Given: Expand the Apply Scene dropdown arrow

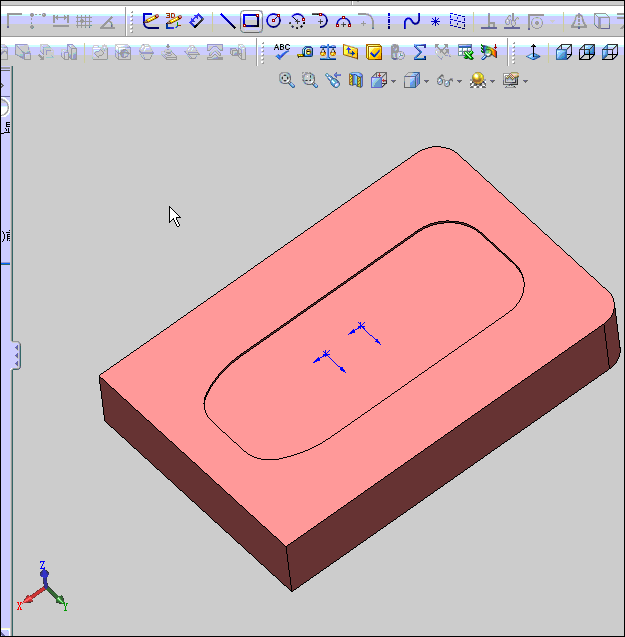Looking at the screenshot, I should (492, 82).
